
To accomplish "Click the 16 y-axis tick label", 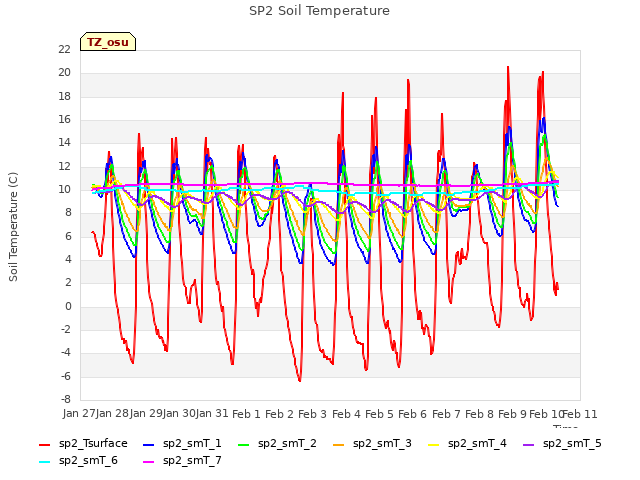I will click(64, 120).
